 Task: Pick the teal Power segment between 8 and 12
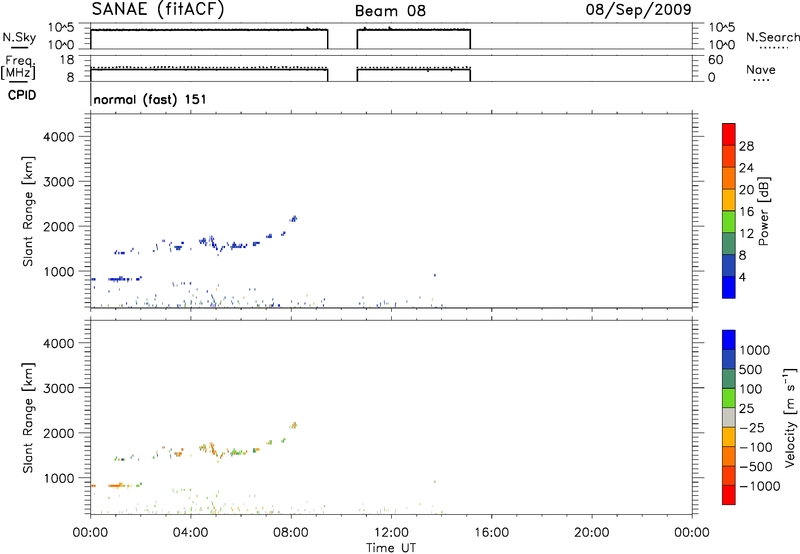click(729, 243)
